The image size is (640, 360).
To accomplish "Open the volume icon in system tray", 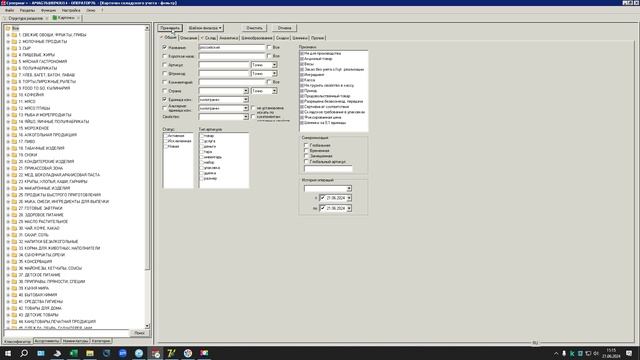I will coord(596,353).
